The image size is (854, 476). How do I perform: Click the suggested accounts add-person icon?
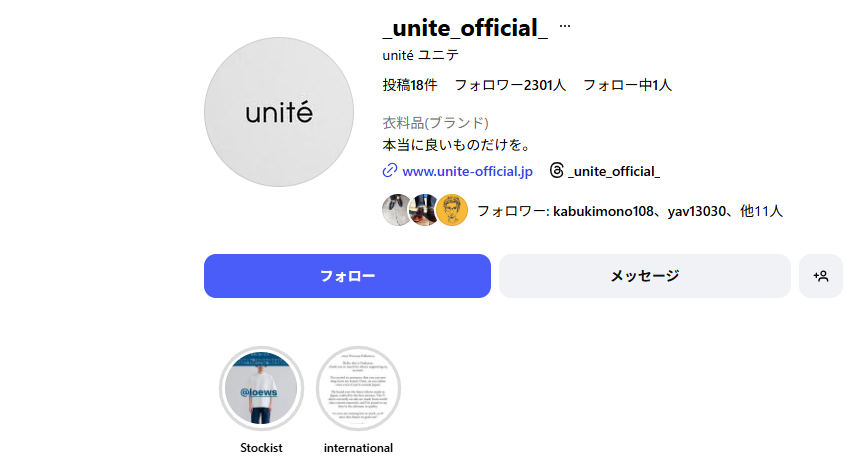821,276
